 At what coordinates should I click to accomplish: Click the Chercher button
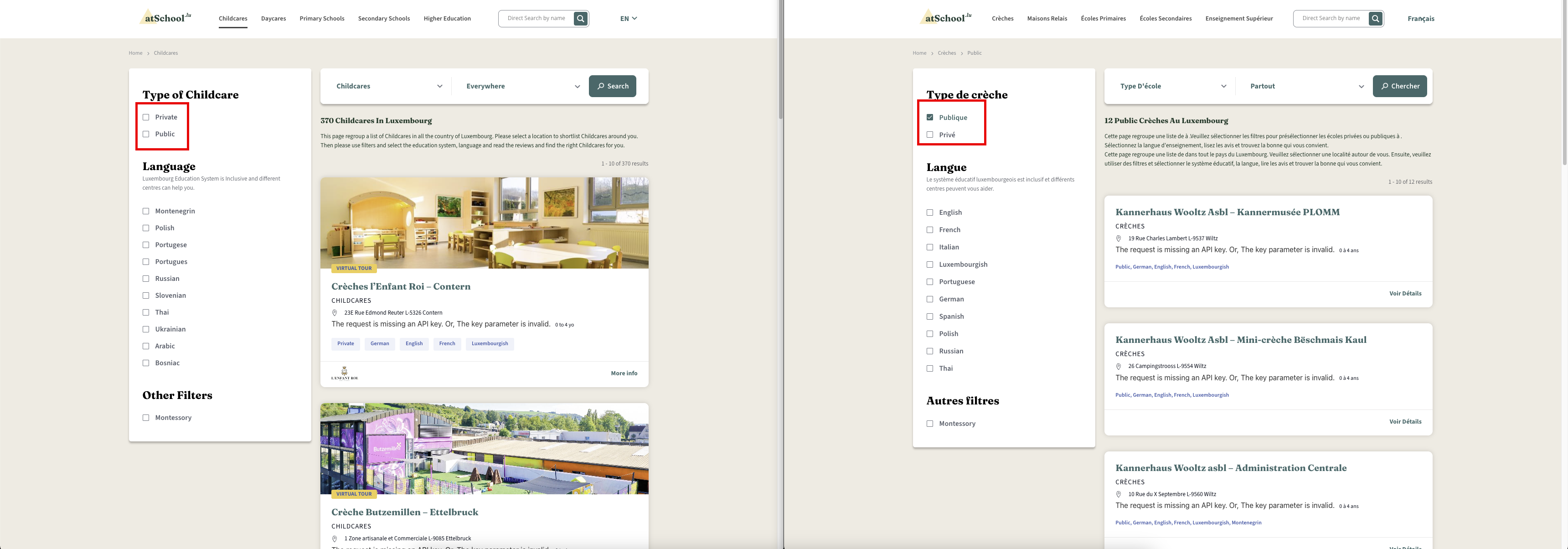tap(1399, 87)
